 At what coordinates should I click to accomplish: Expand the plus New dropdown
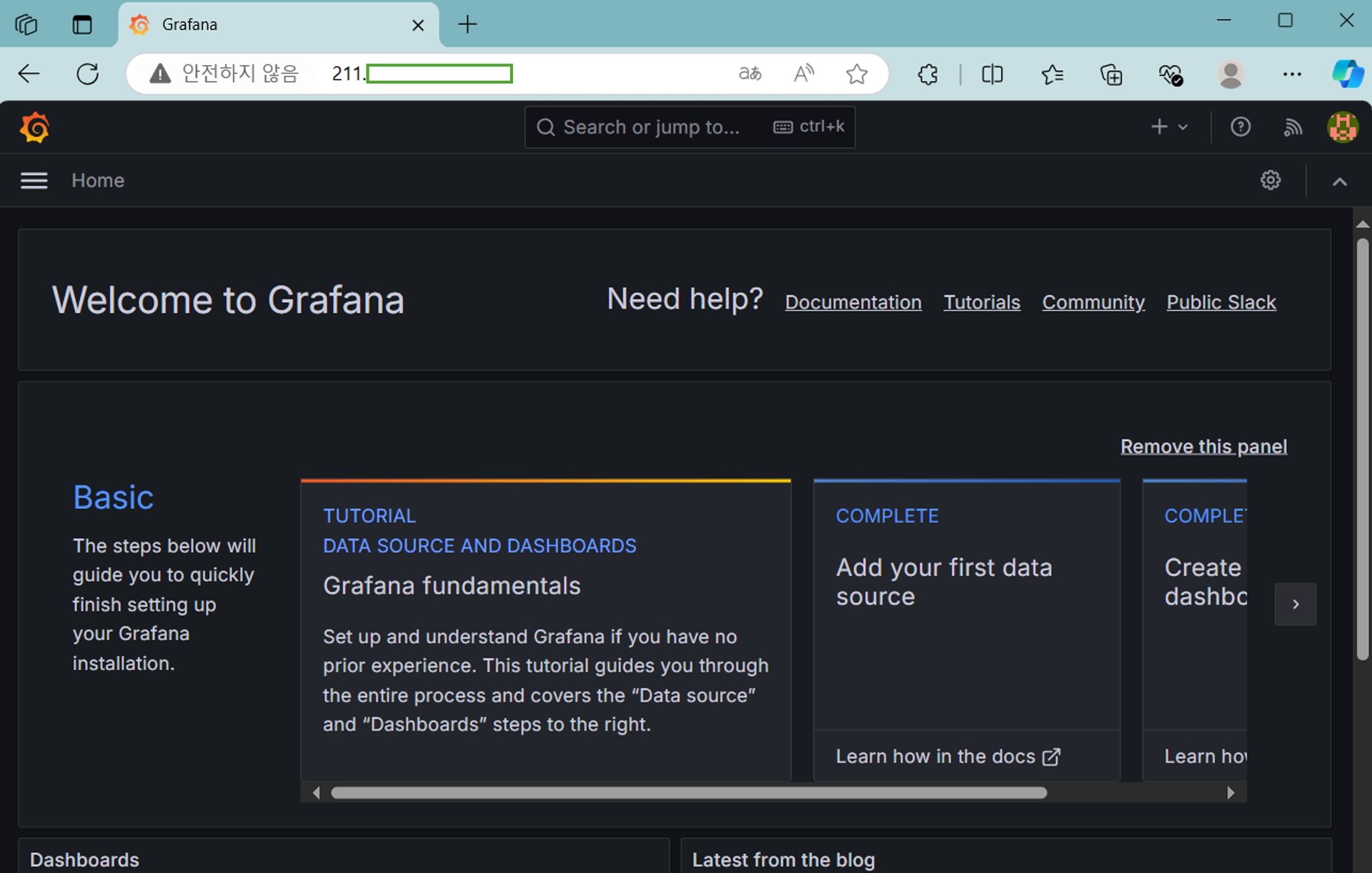coord(1168,127)
